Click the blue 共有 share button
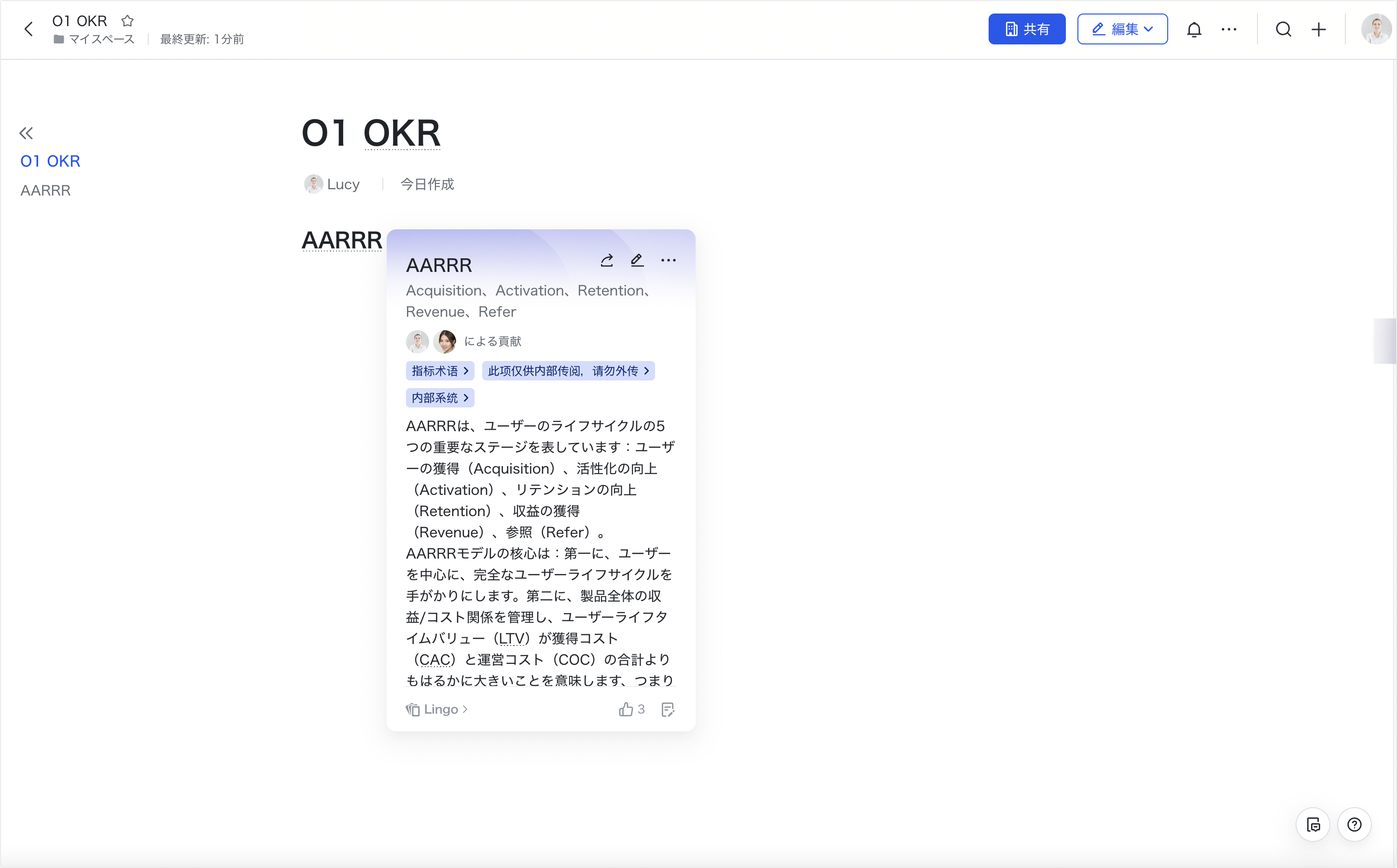 tap(1026, 29)
